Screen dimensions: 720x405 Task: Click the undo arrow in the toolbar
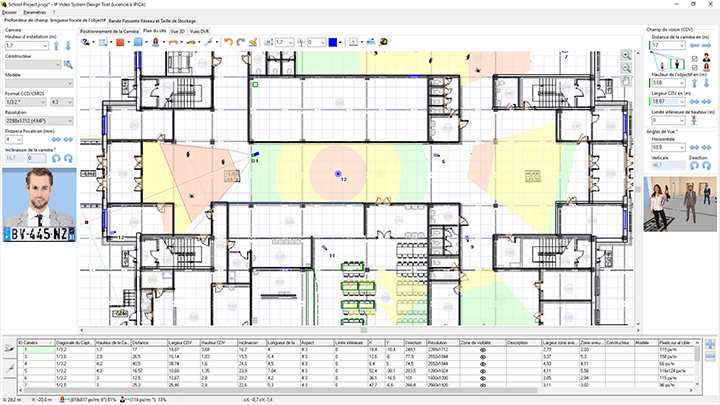pyautogui.click(x=228, y=42)
